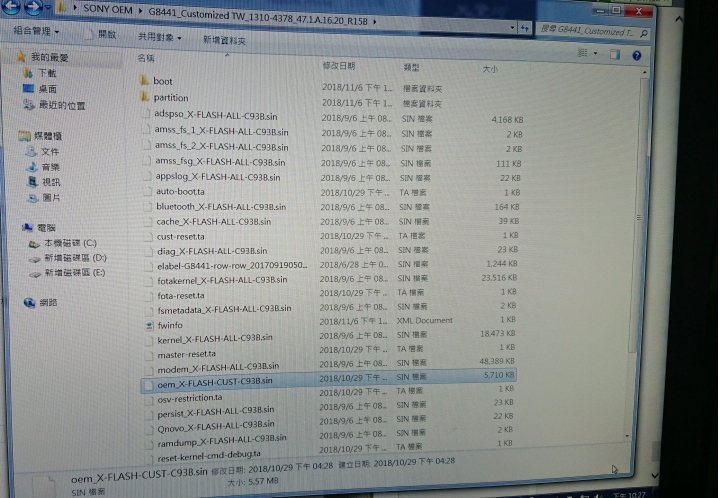Screen dimensions: 720x498
Task: Select oem_X-FLASH-CUST-C93B.sin highlighted file
Action: [328, 382]
